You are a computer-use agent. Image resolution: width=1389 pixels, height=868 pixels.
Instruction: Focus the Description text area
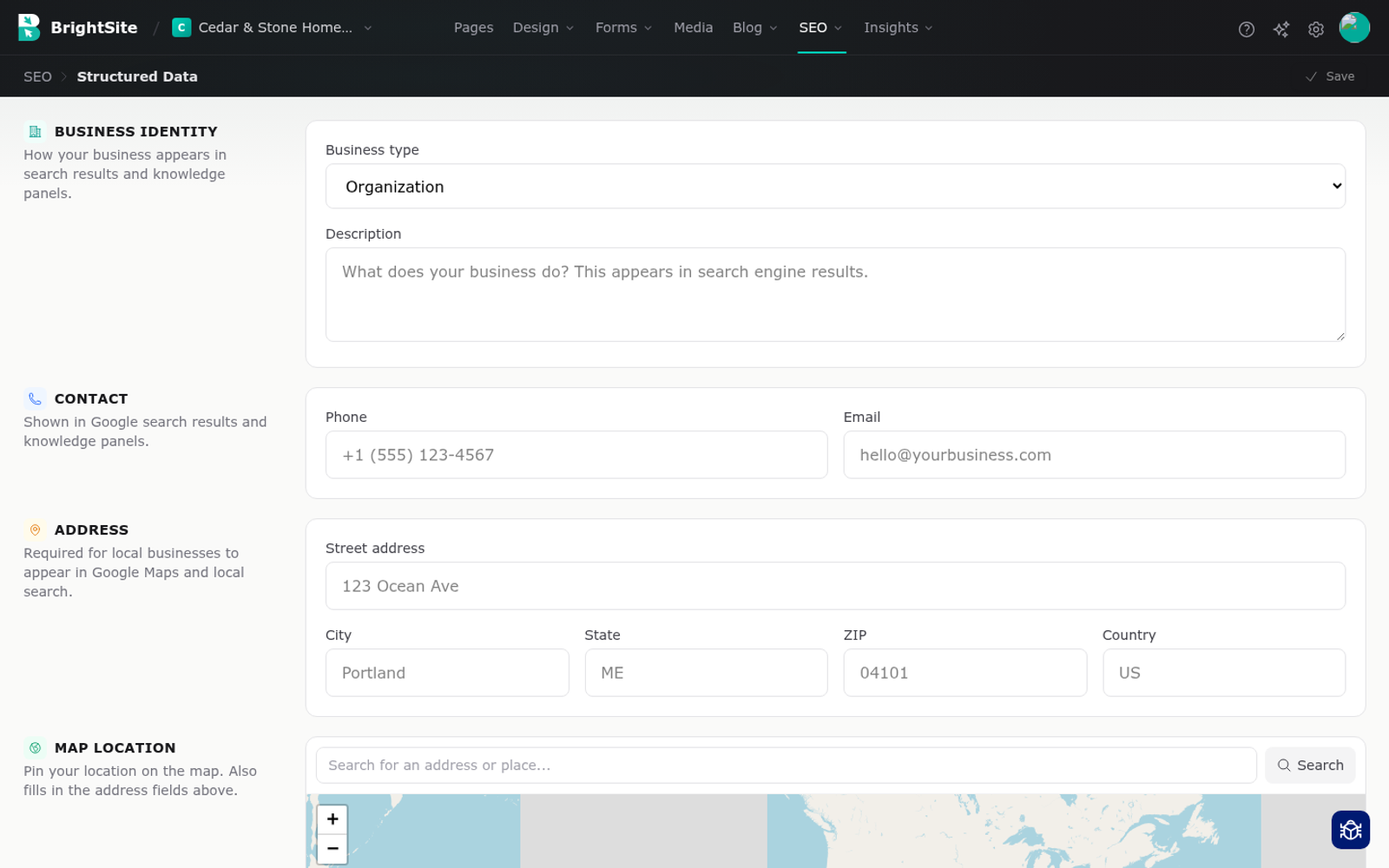point(835,295)
